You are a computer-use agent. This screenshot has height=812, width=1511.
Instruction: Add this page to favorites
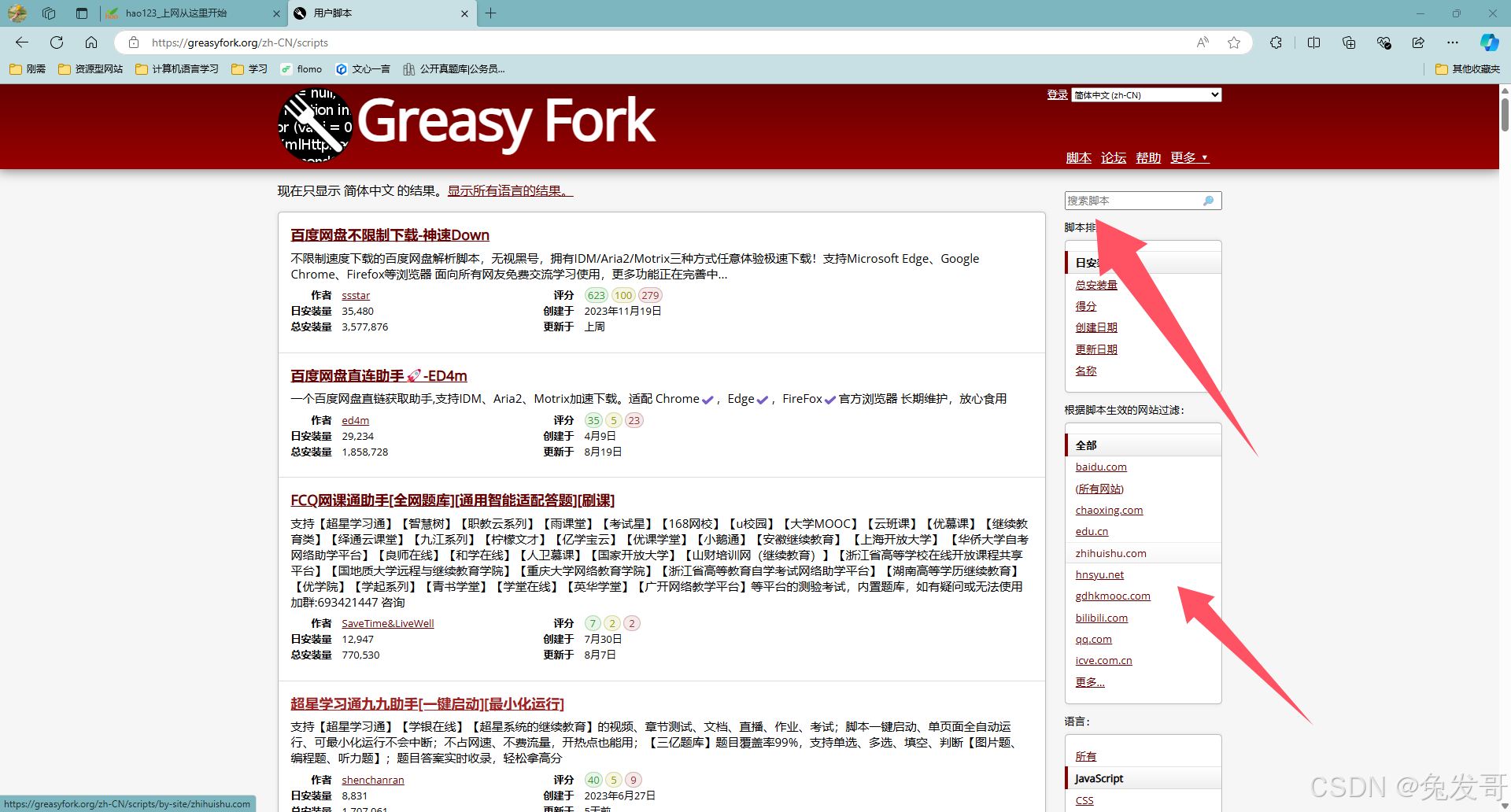pyautogui.click(x=1234, y=42)
